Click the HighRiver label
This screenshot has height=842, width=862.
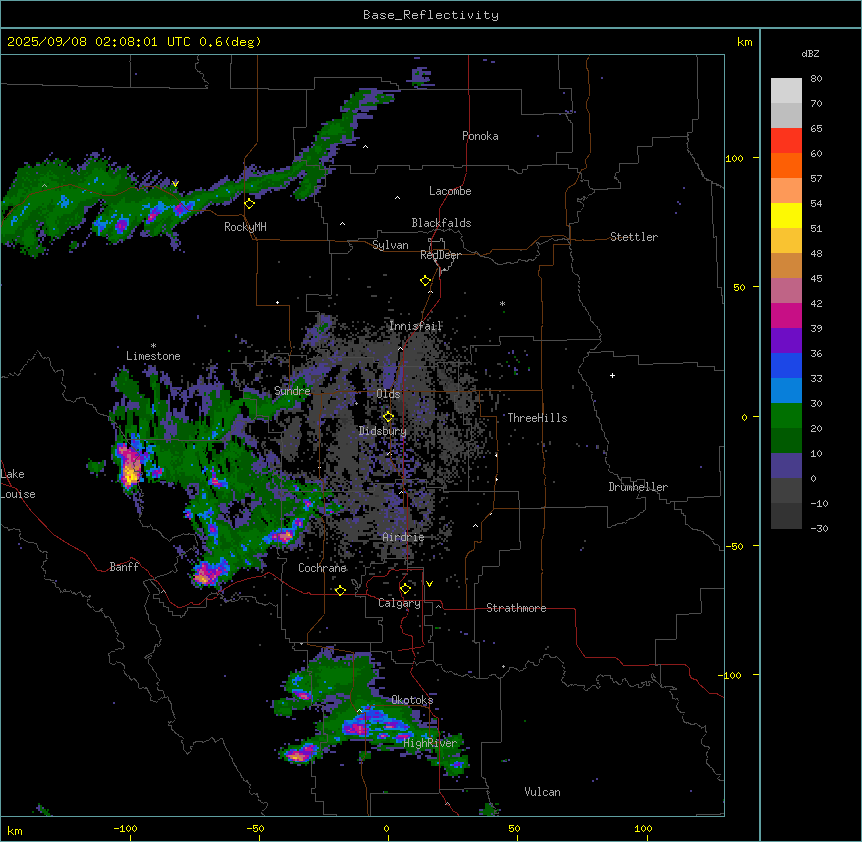click(x=430, y=743)
